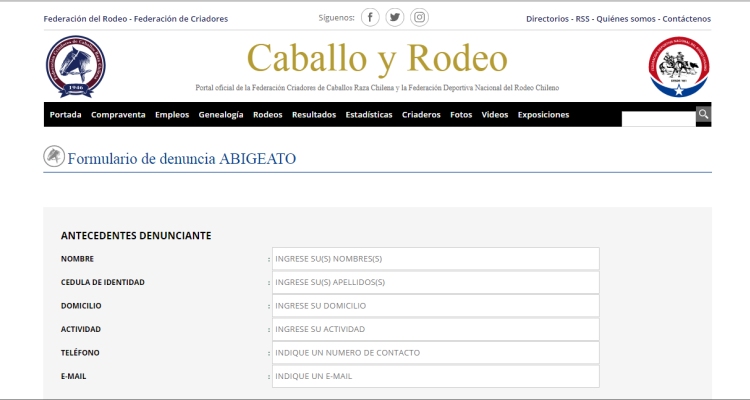The image size is (750, 400).
Task: Click the NOMBRE input field
Action: [x=436, y=259]
